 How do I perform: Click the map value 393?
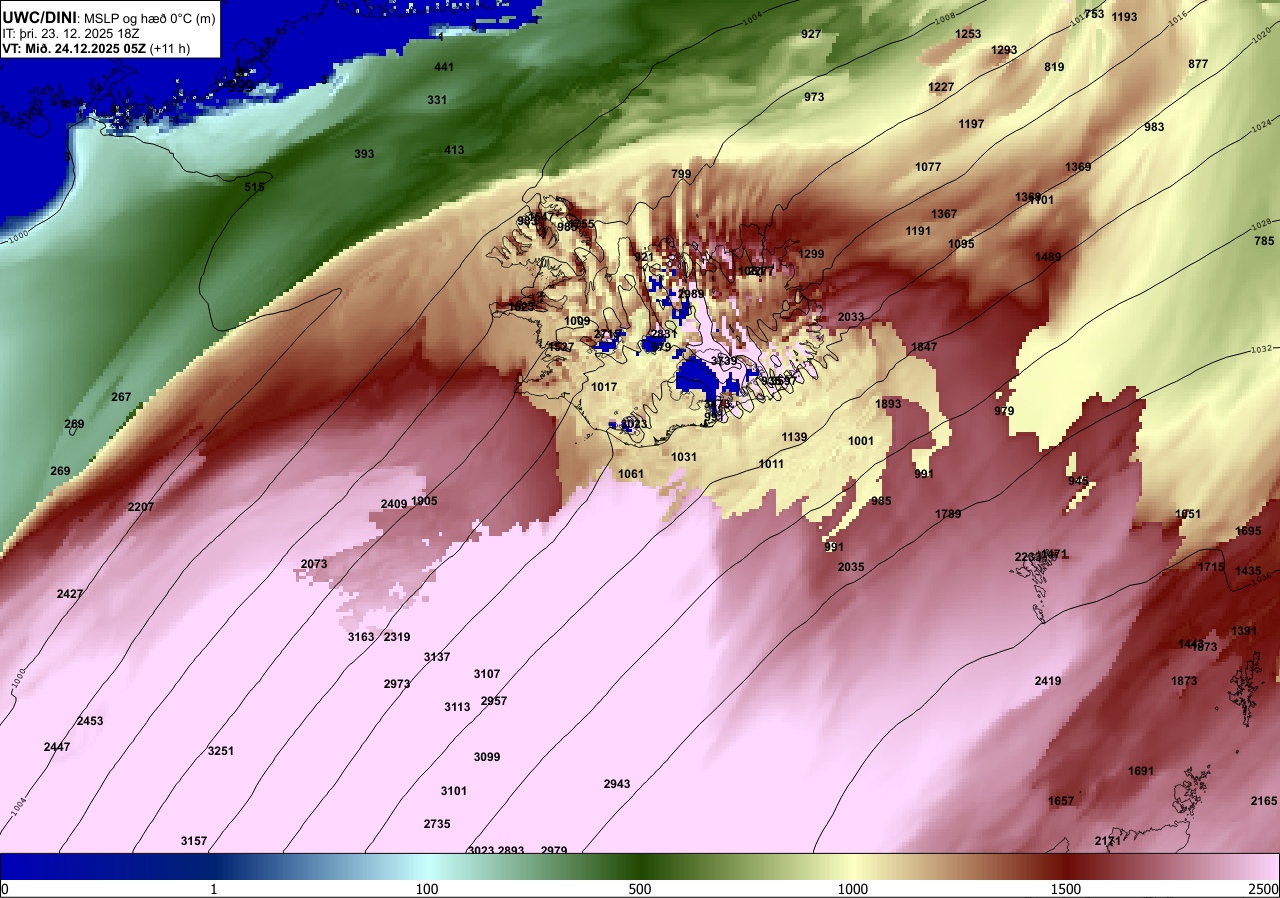click(x=364, y=154)
